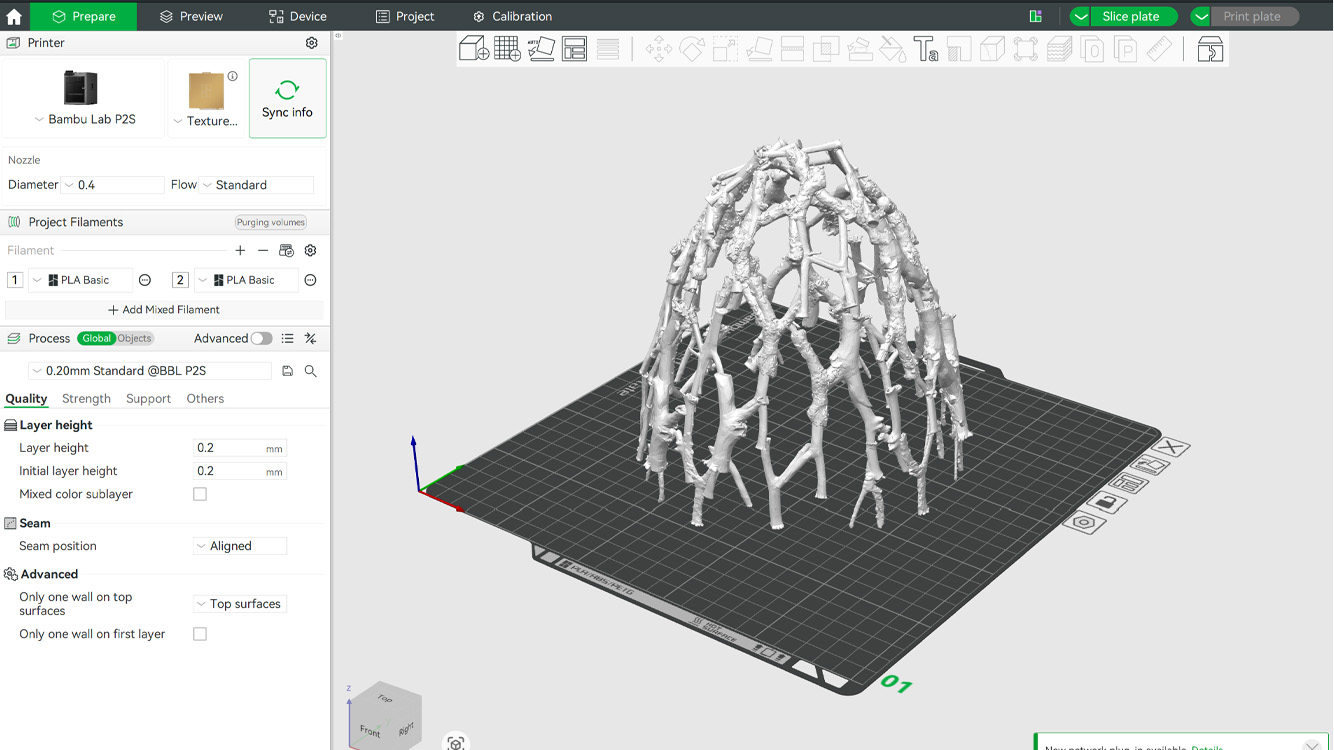
Task: Select the Strength settings tab
Action: [86, 399]
